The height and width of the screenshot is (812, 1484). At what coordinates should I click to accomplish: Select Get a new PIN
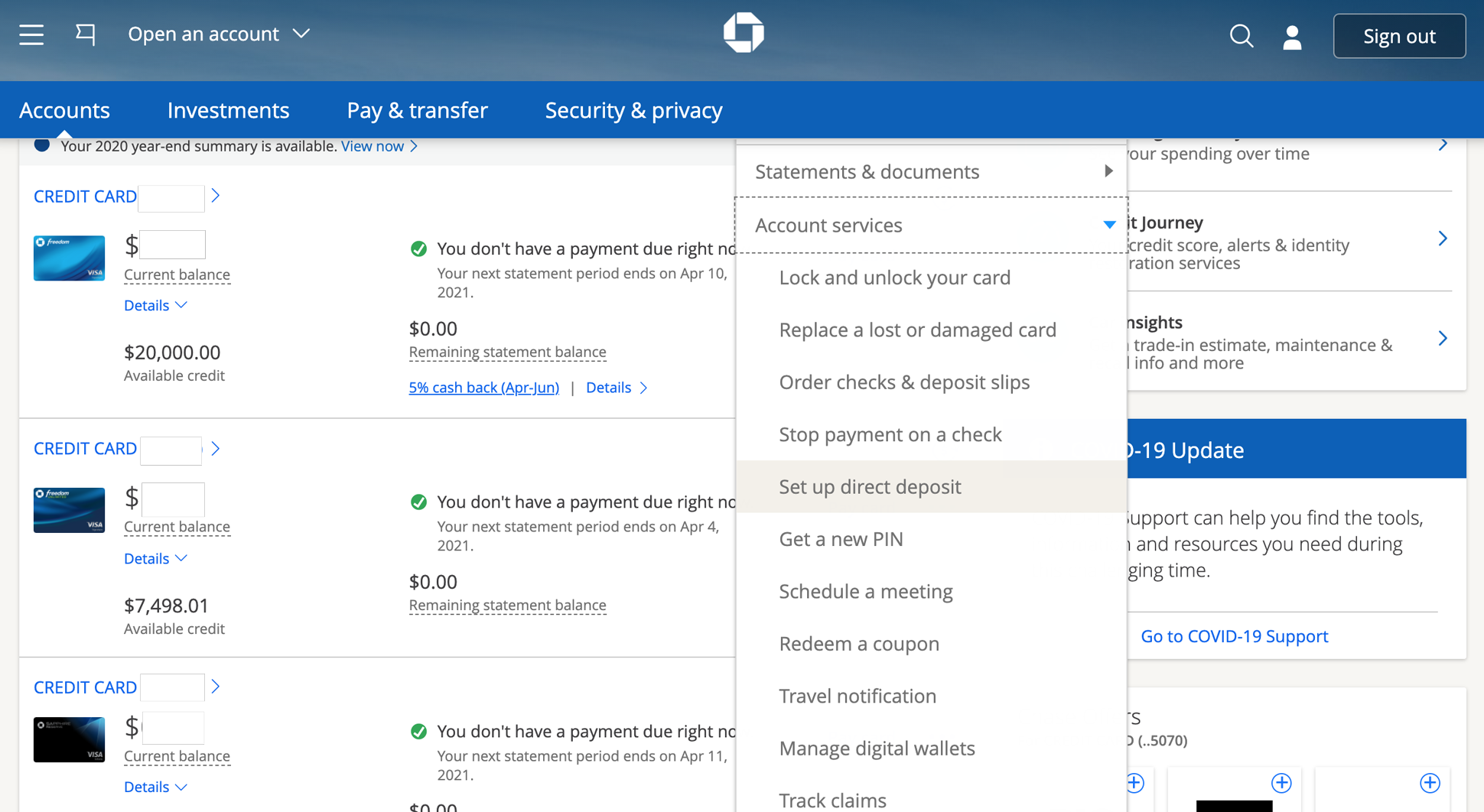pyautogui.click(x=840, y=538)
